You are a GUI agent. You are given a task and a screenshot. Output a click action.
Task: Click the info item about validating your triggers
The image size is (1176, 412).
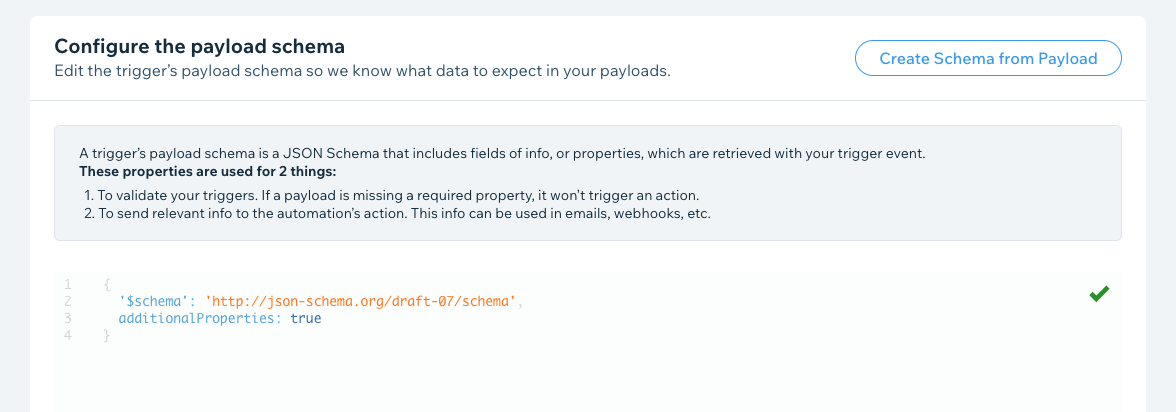(391, 196)
